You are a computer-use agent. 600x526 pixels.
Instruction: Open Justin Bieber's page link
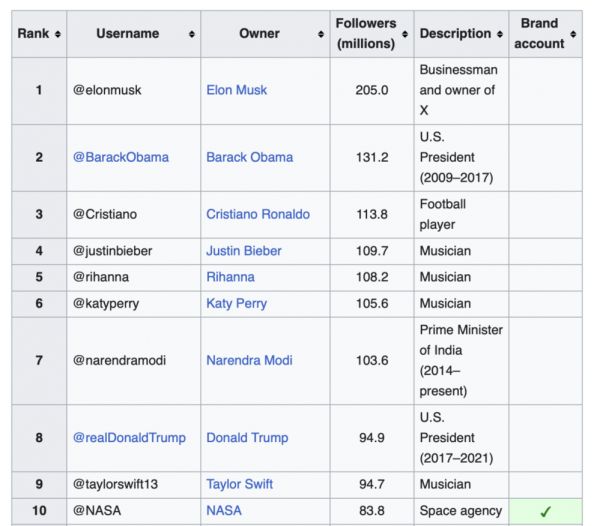pos(244,251)
